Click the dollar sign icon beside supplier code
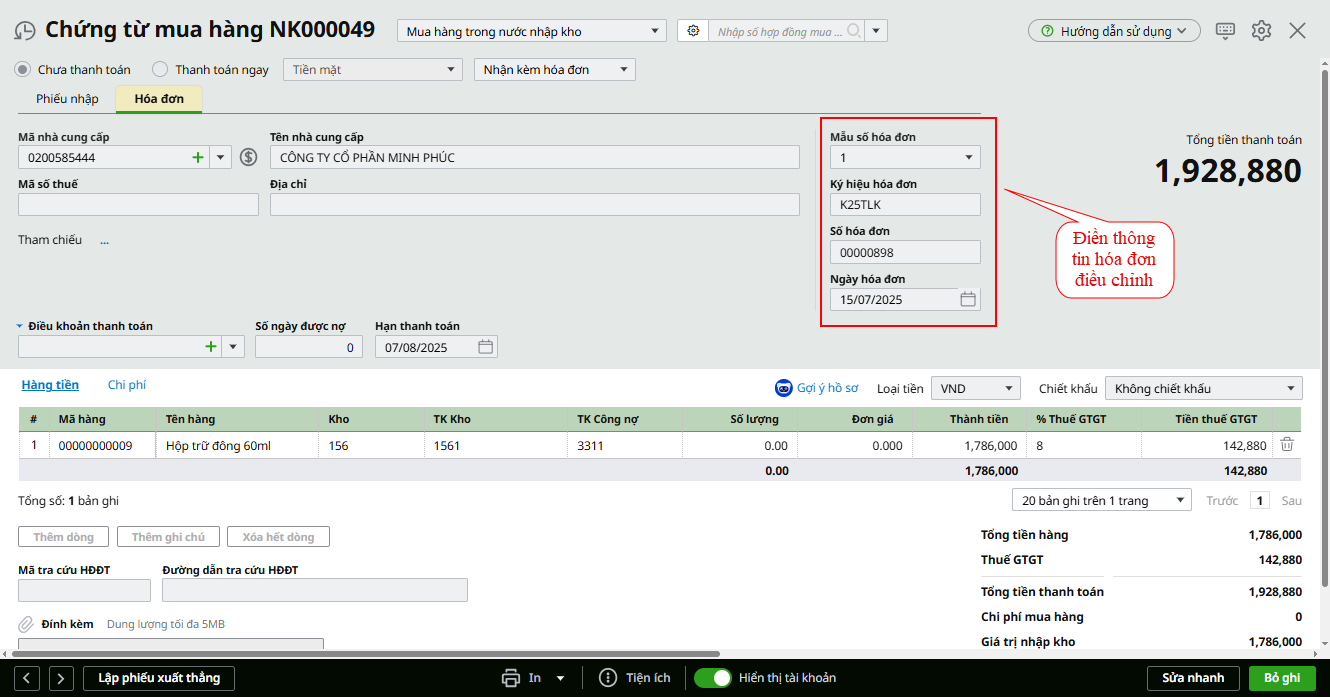Screen dimensions: 1330x697 249,157
